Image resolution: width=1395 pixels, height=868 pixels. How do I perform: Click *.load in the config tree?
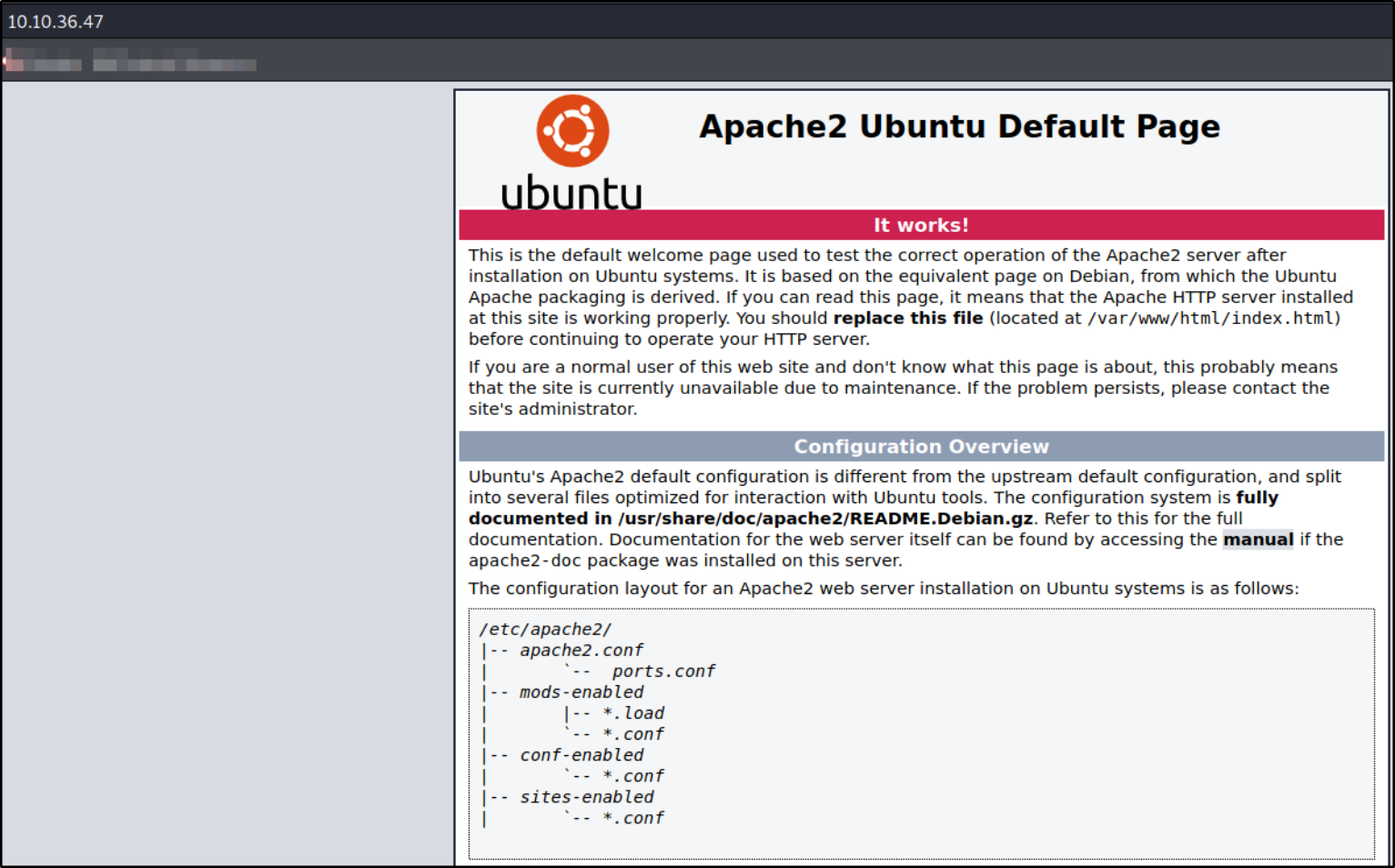pyautogui.click(x=633, y=713)
